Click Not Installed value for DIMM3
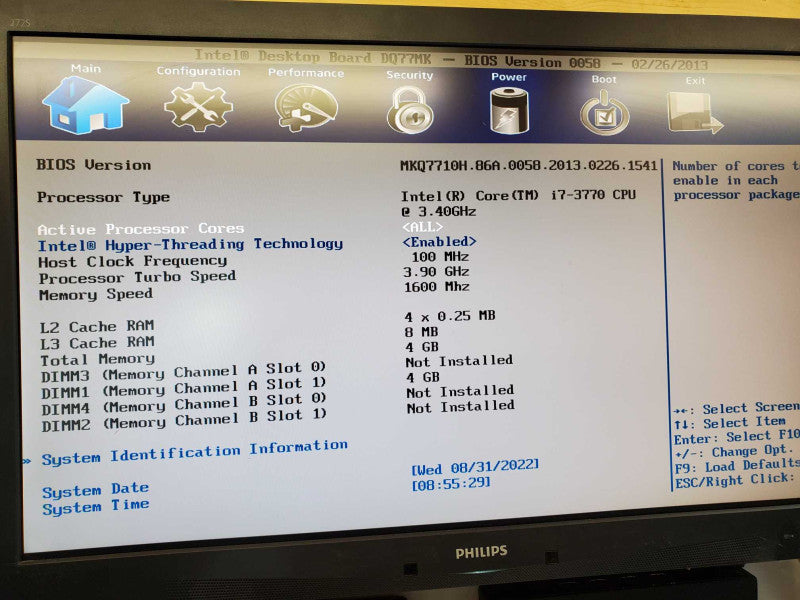The width and height of the screenshot is (800, 600). [460, 361]
